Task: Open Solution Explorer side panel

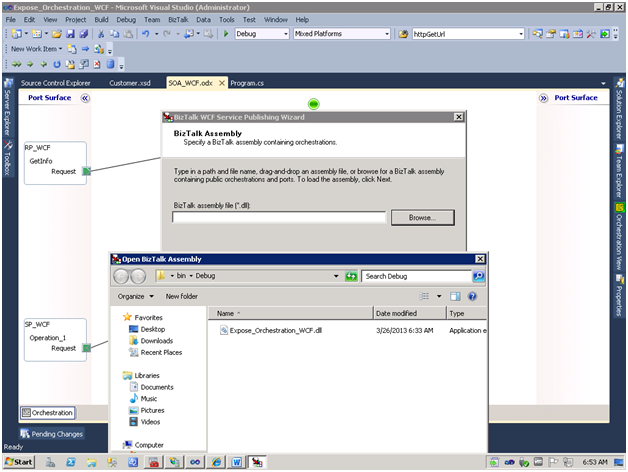Action: point(619,109)
